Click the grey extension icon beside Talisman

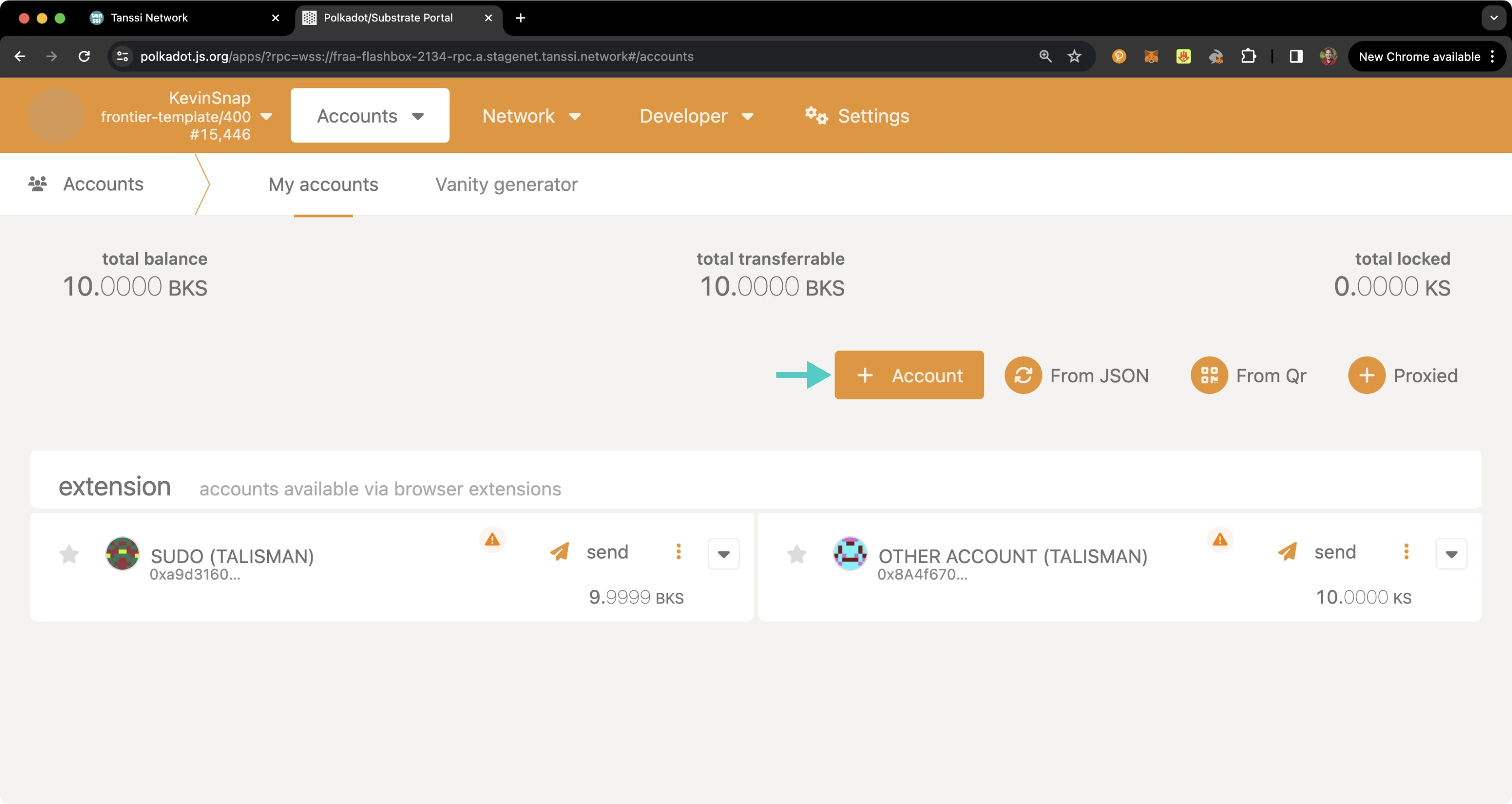tap(1216, 56)
